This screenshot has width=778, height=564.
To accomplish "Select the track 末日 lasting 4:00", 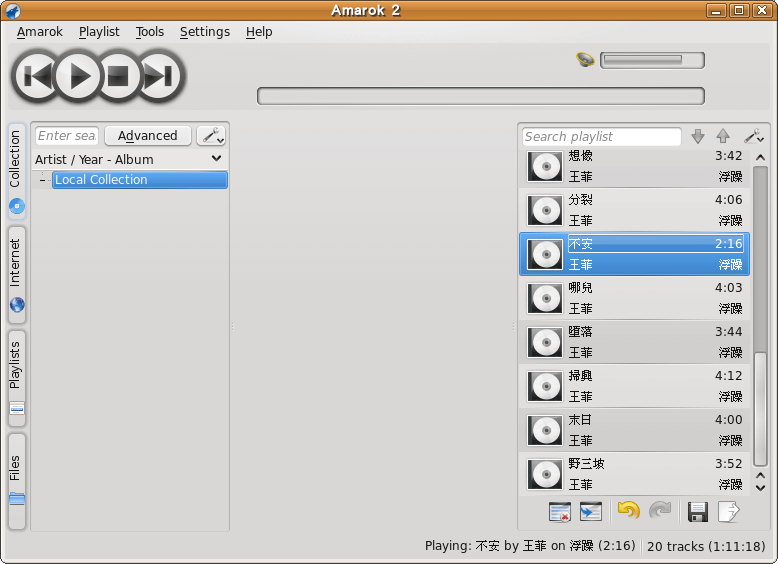I will click(634, 430).
